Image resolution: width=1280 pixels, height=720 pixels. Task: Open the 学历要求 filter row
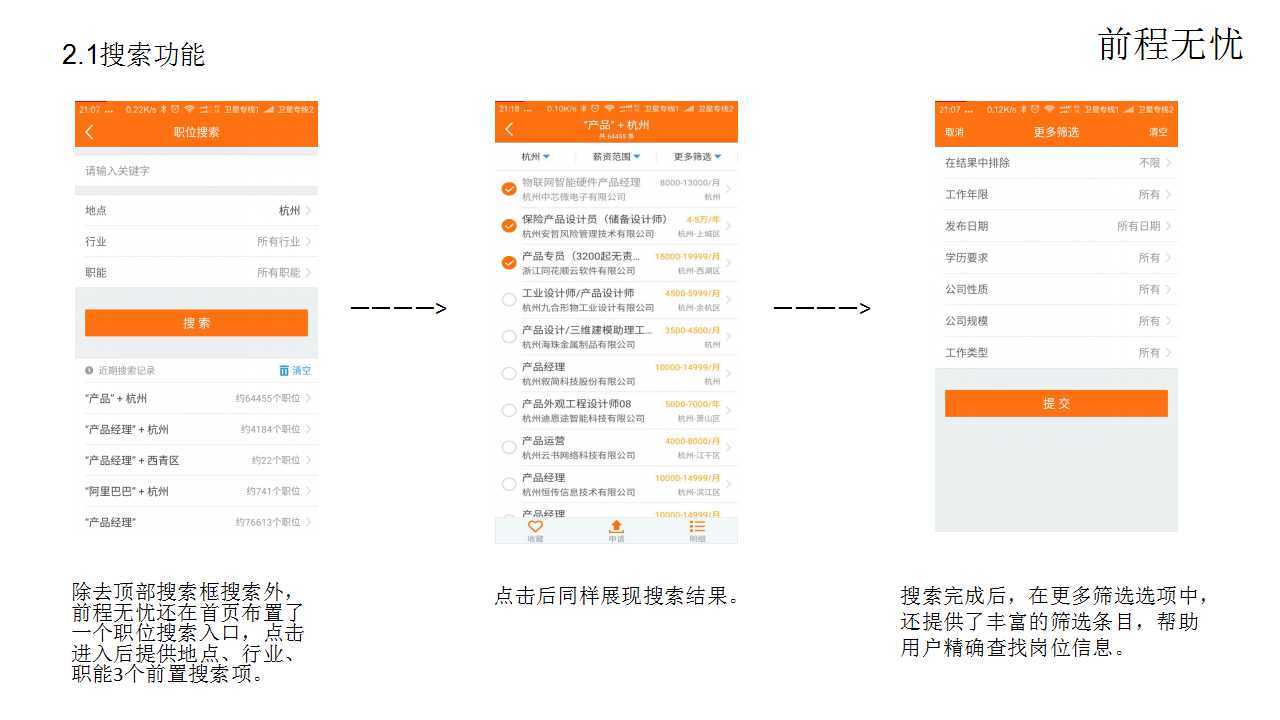[1056, 258]
